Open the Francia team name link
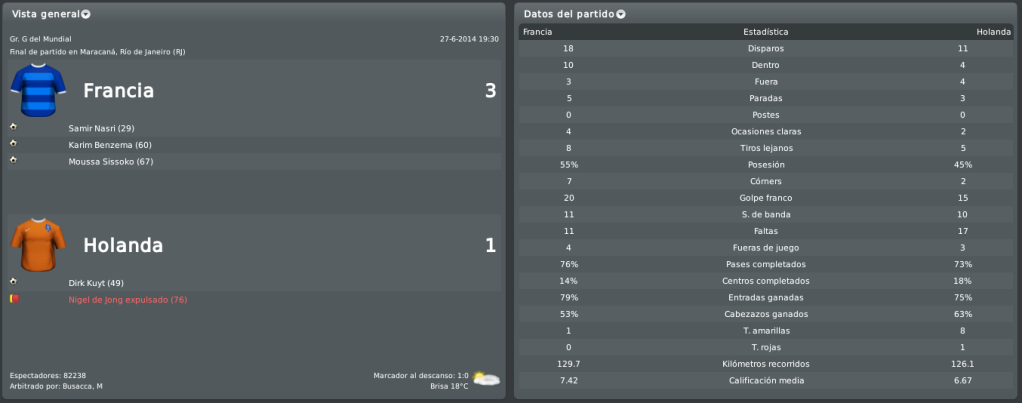 click(119, 91)
